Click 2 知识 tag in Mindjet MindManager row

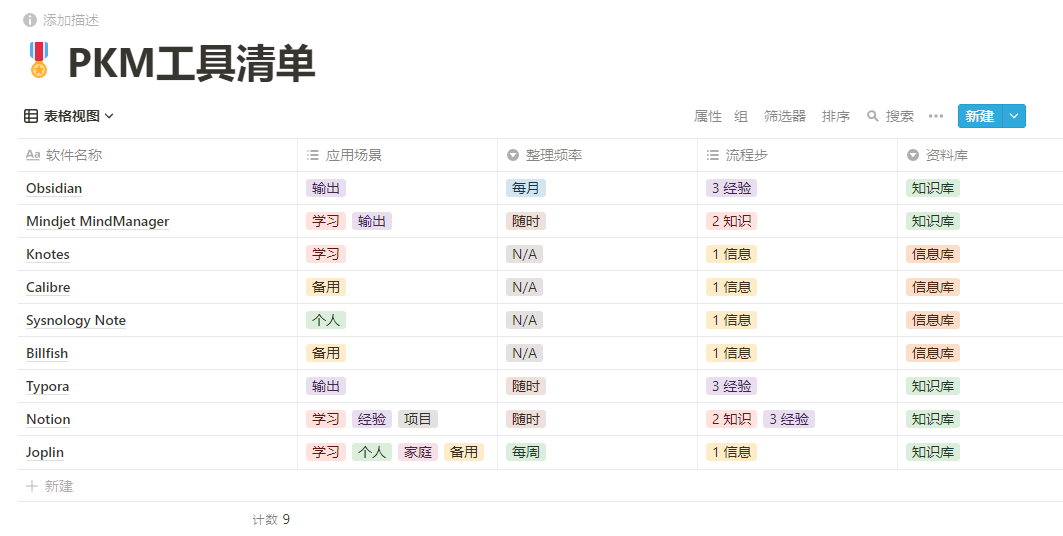(731, 221)
